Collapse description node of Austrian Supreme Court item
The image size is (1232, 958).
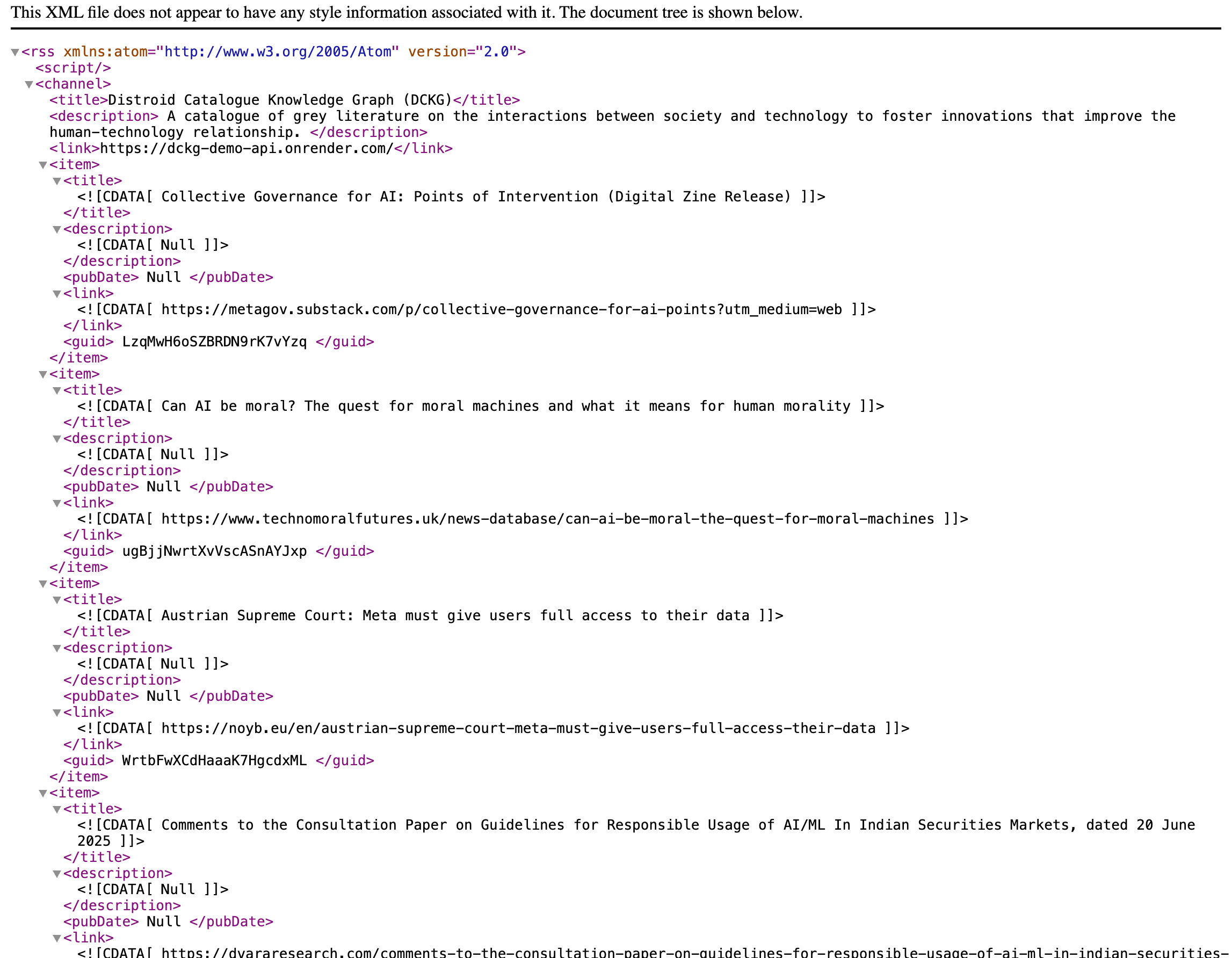(57, 648)
